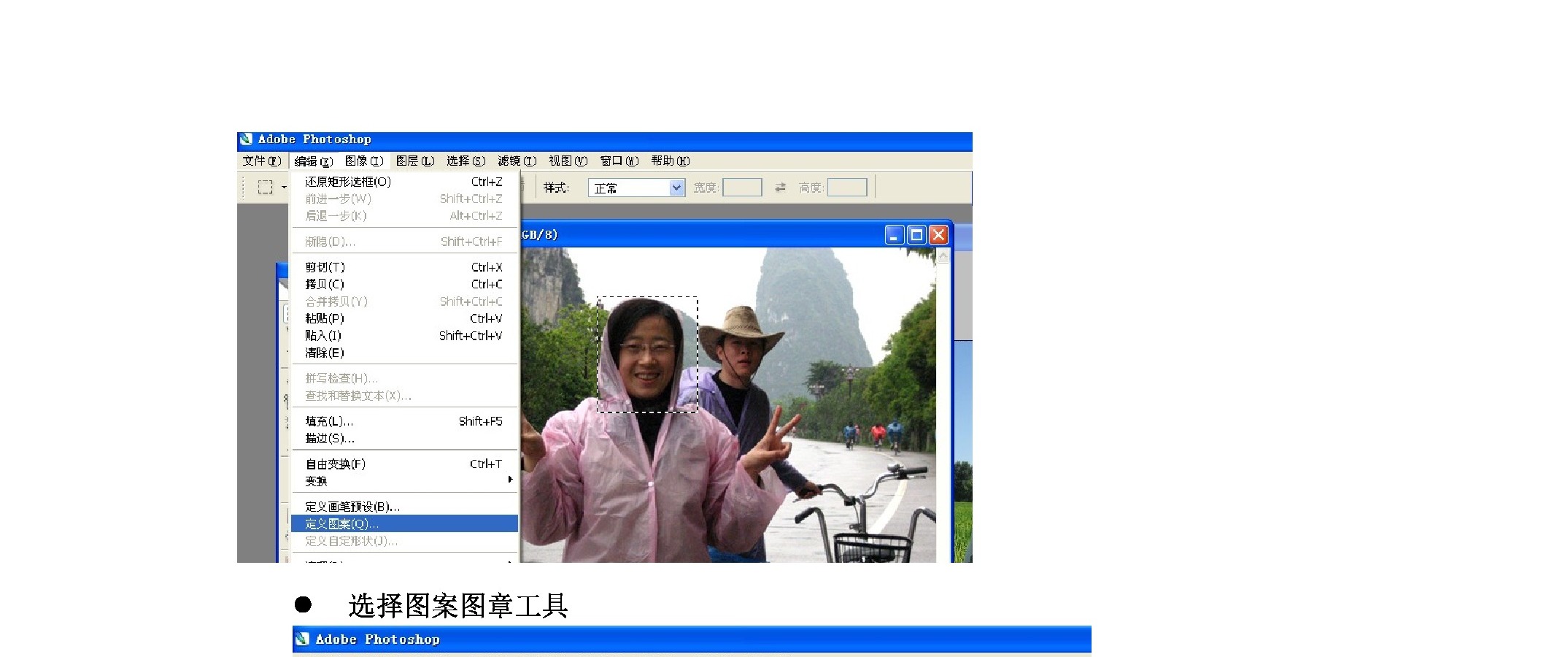
Task: Click the rectangular marquee tool preset icon
Action: (266, 188)
